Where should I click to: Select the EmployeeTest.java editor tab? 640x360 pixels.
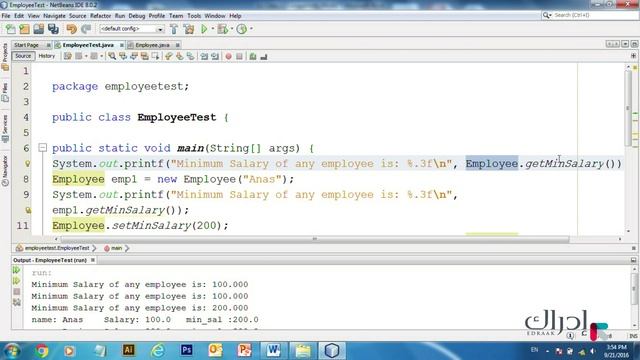88,45
